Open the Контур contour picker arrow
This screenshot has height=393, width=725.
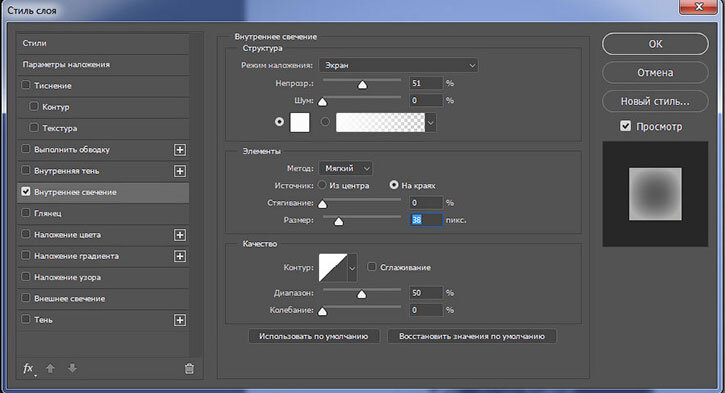[x=352, y=268]
